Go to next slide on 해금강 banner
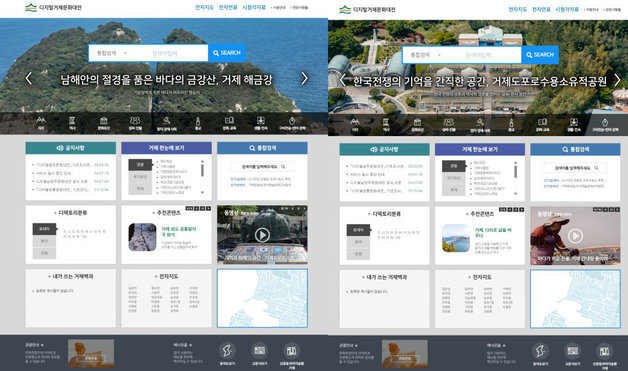The height and width of the screenshot is (371, 628). [304, 78]
